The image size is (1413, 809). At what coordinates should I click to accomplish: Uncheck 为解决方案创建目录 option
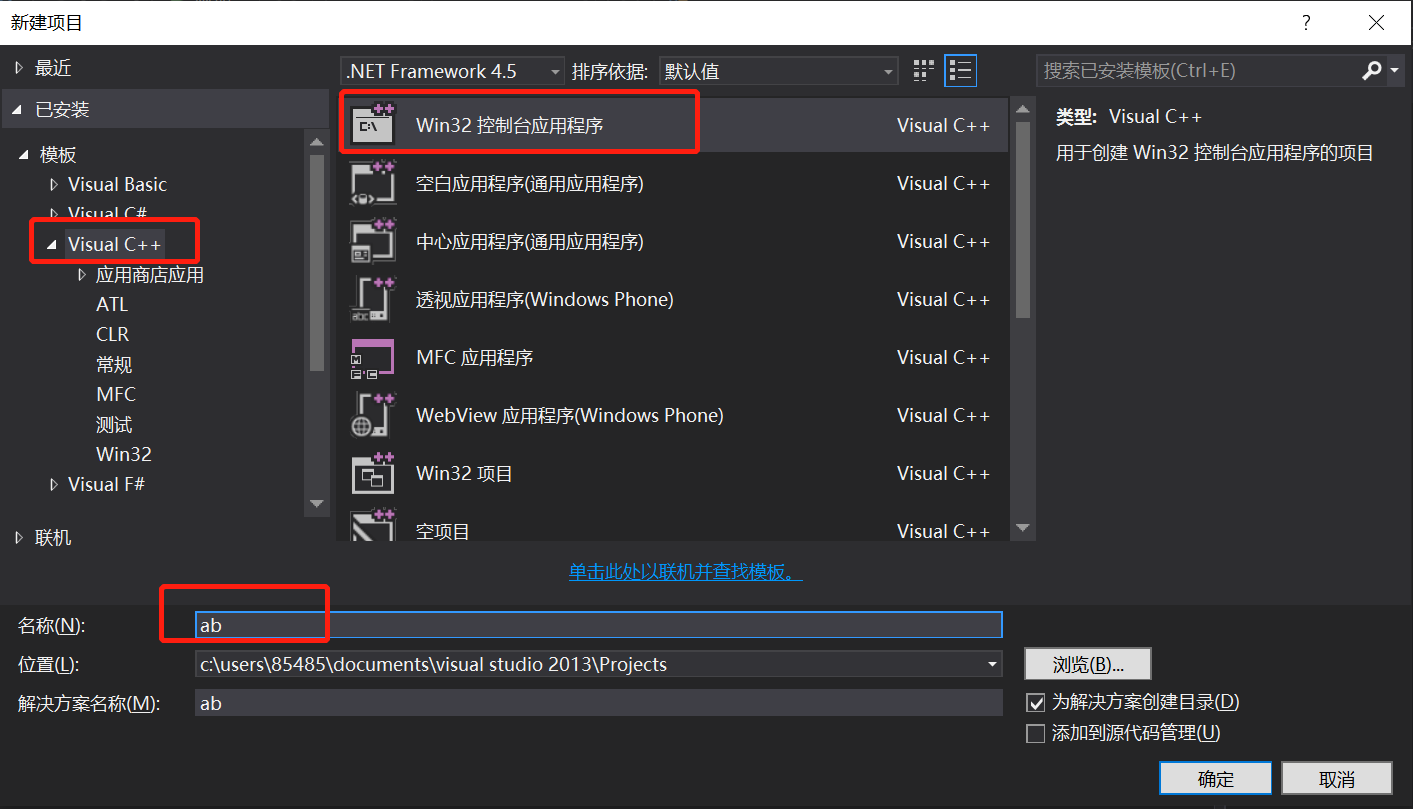1037,702
